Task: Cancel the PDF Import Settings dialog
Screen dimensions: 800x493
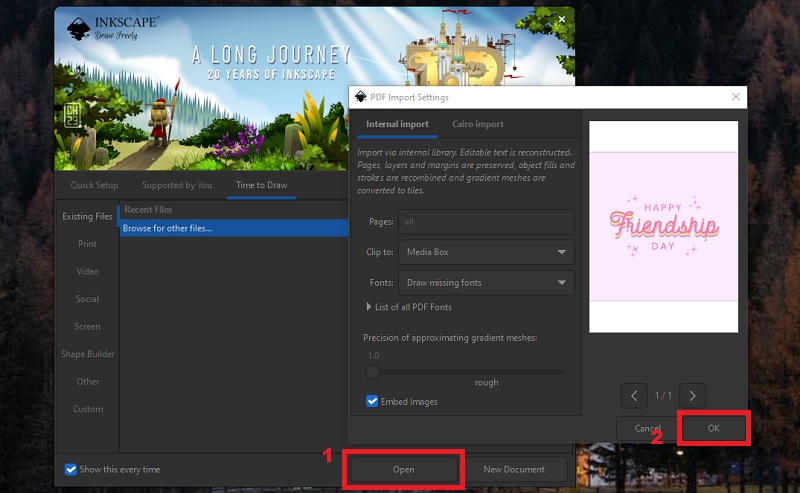Action: (x=647, y=428)
